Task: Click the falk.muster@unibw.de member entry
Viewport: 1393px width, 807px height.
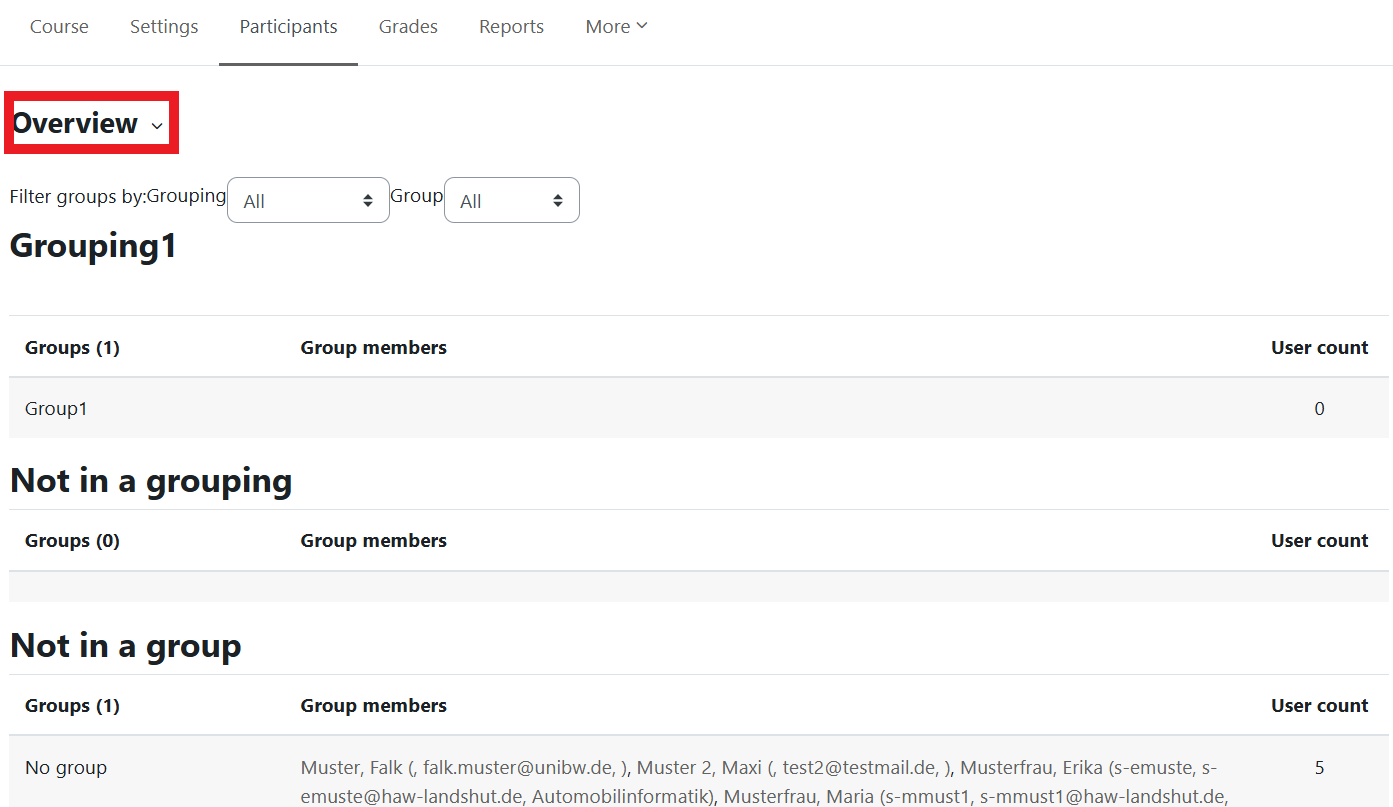Action: tap(516, 768)
